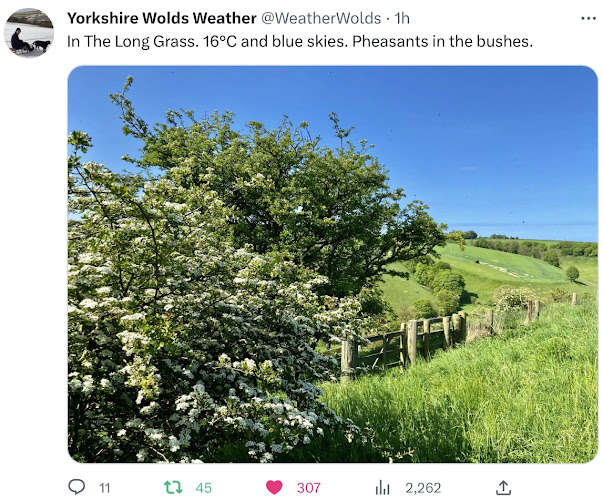603x500 pixels.
Task: Click the share upload arrow icon
Action: click(x=503, y=487)
